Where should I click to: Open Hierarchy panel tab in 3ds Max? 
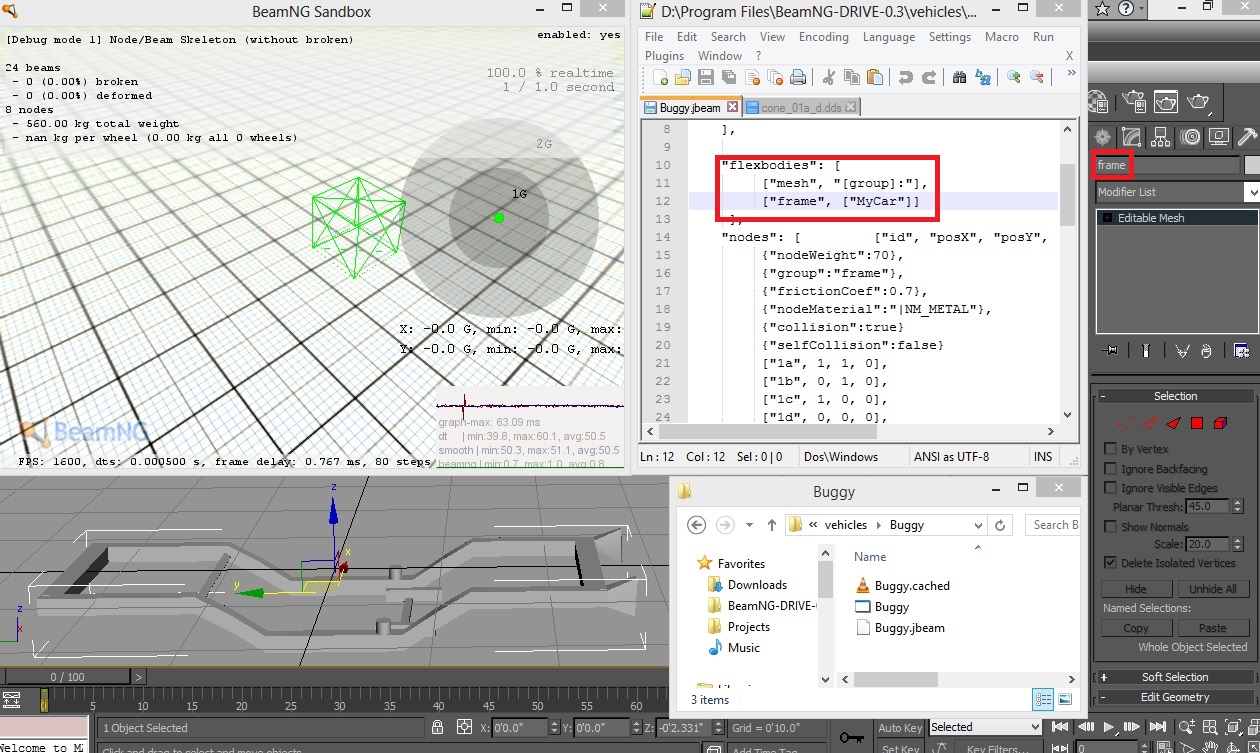pyautogui.click(x=1160, y=137)
